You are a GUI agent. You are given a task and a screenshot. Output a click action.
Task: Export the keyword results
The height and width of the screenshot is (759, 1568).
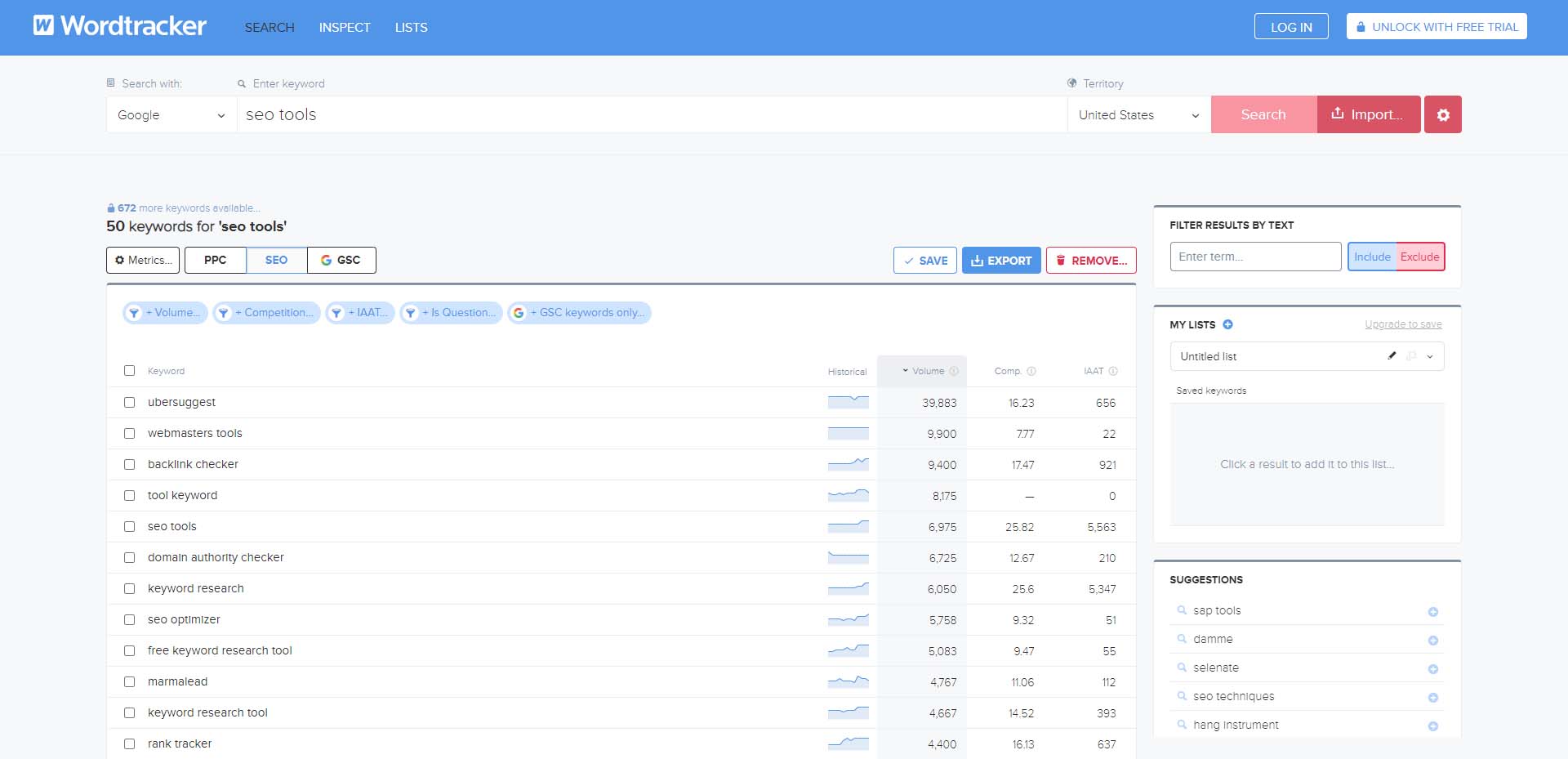[1001, 260]
